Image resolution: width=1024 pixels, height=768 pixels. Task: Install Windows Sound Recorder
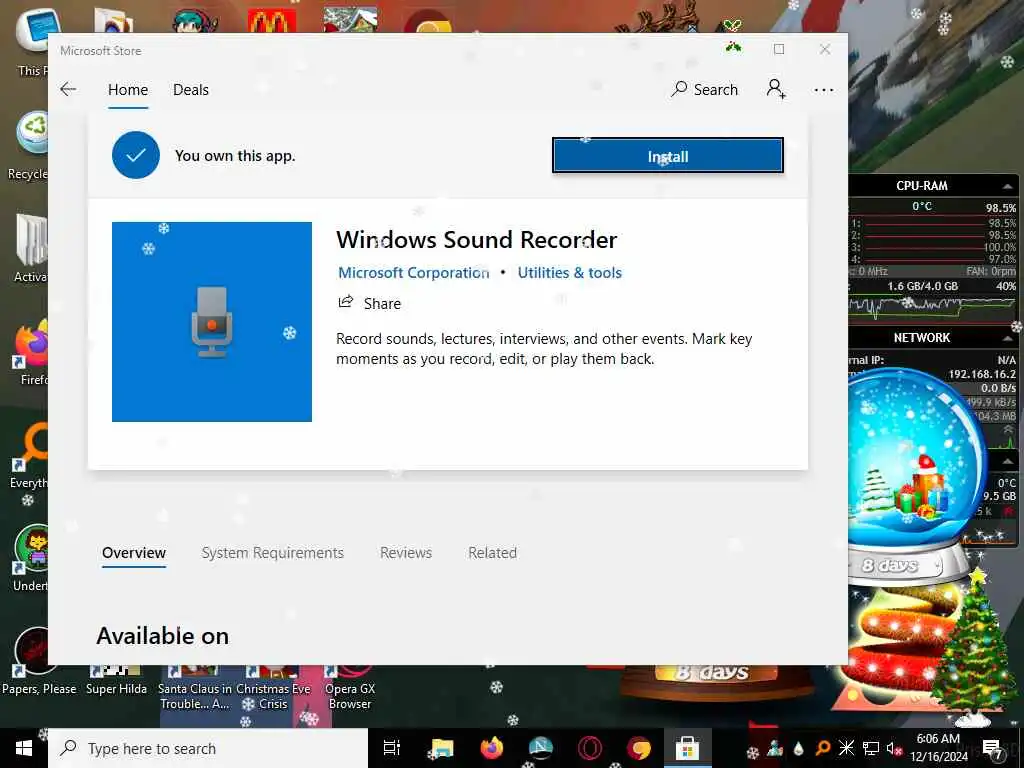click(x=667, y=156)
